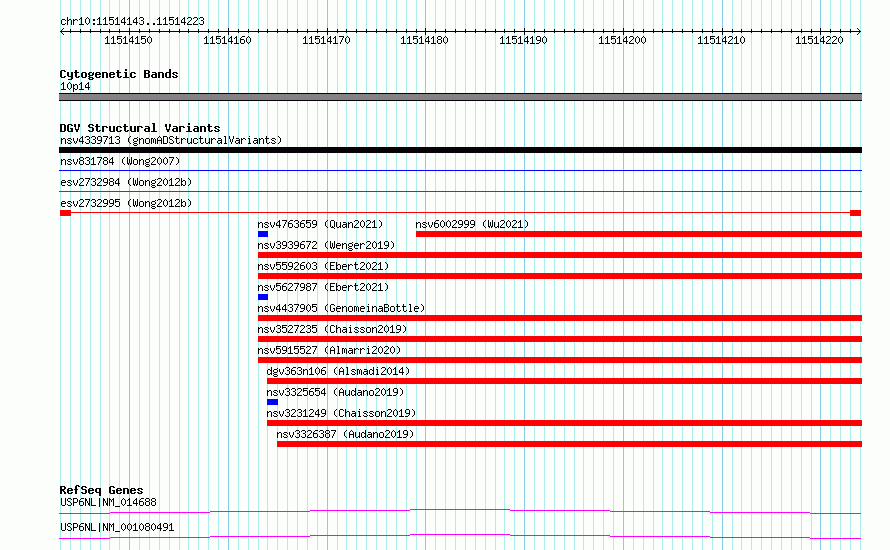
Task: Click the small blue nsv5627987 marker
Action: click(263, 297)
